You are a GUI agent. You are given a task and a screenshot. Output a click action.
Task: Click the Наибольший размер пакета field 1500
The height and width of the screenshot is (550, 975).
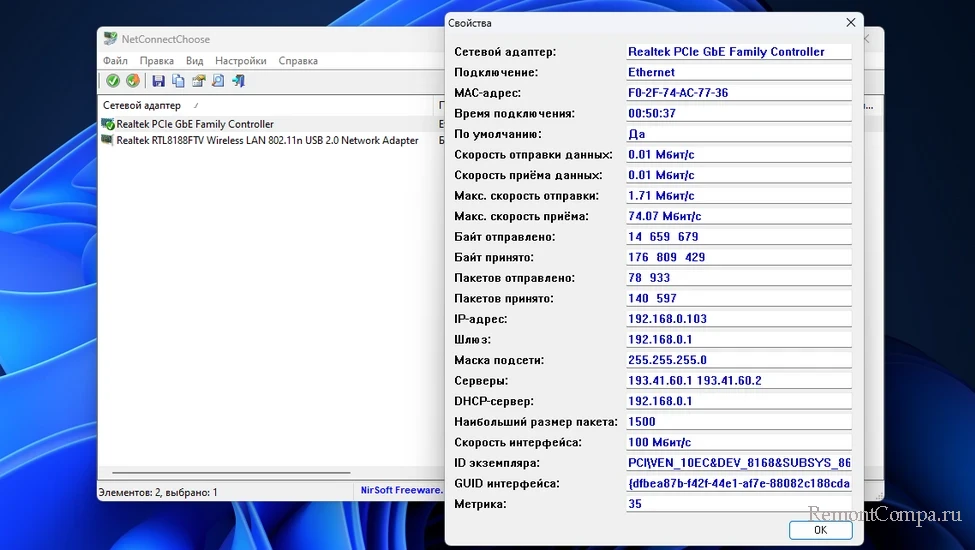(x=739, y=421)
